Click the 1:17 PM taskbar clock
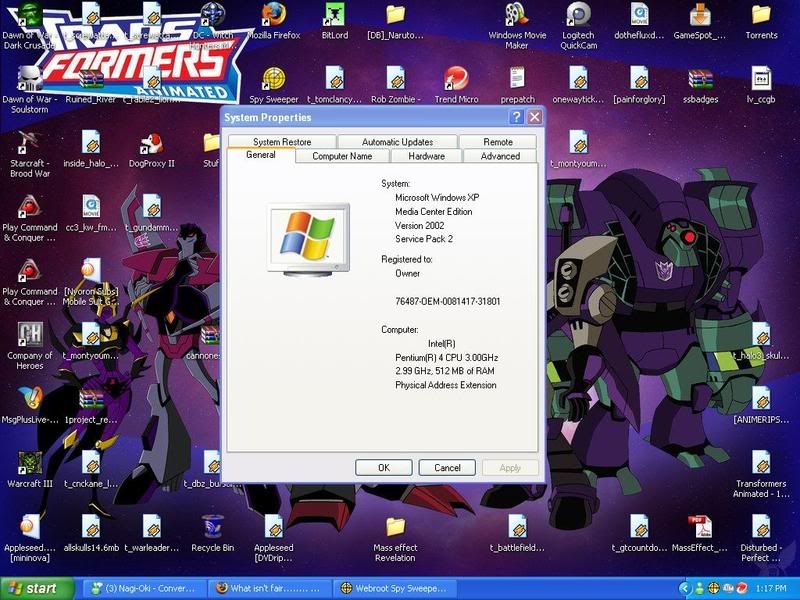800x600 pixels. pos(771,588)
